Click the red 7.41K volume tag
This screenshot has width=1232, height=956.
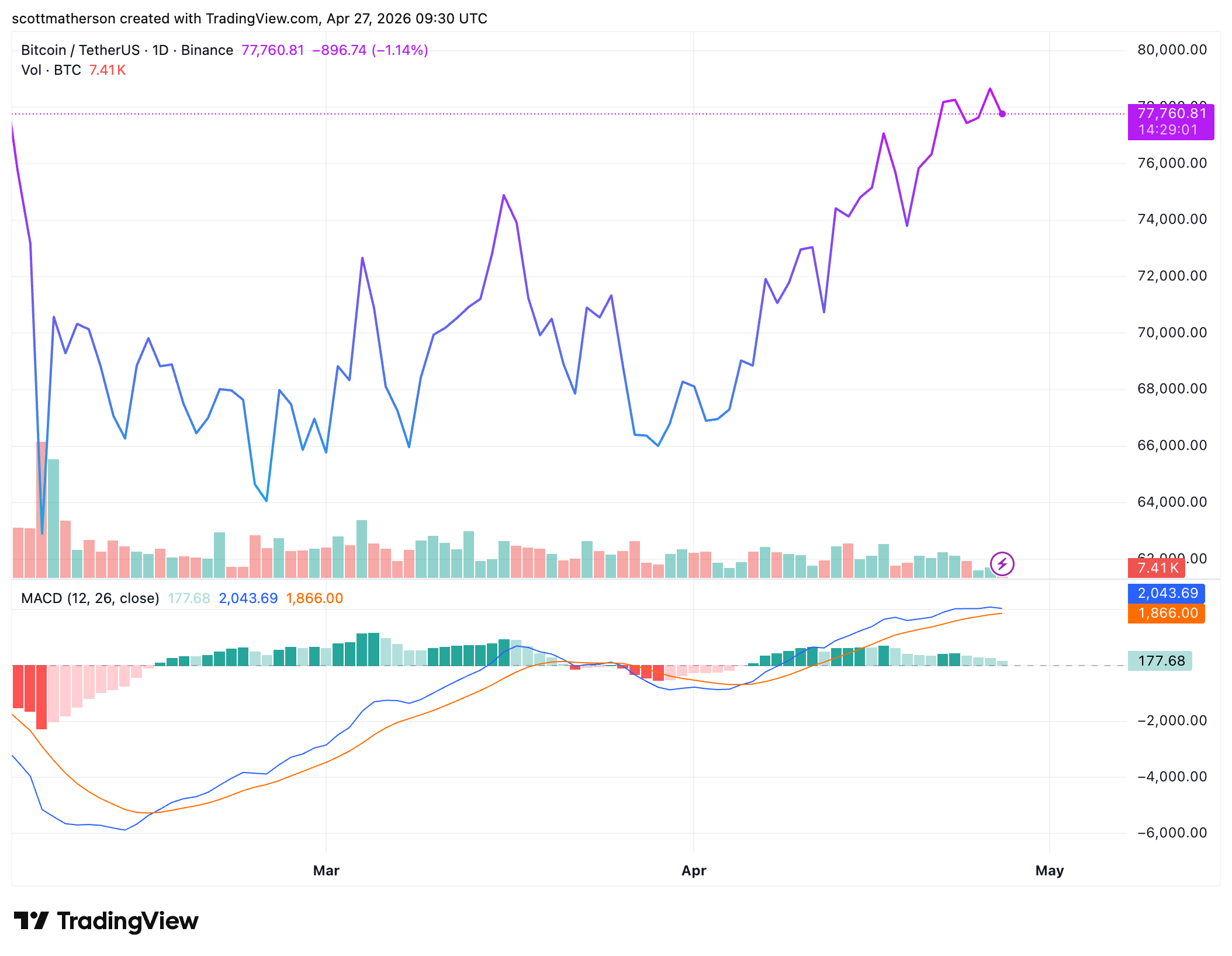tap(1156, 568)
